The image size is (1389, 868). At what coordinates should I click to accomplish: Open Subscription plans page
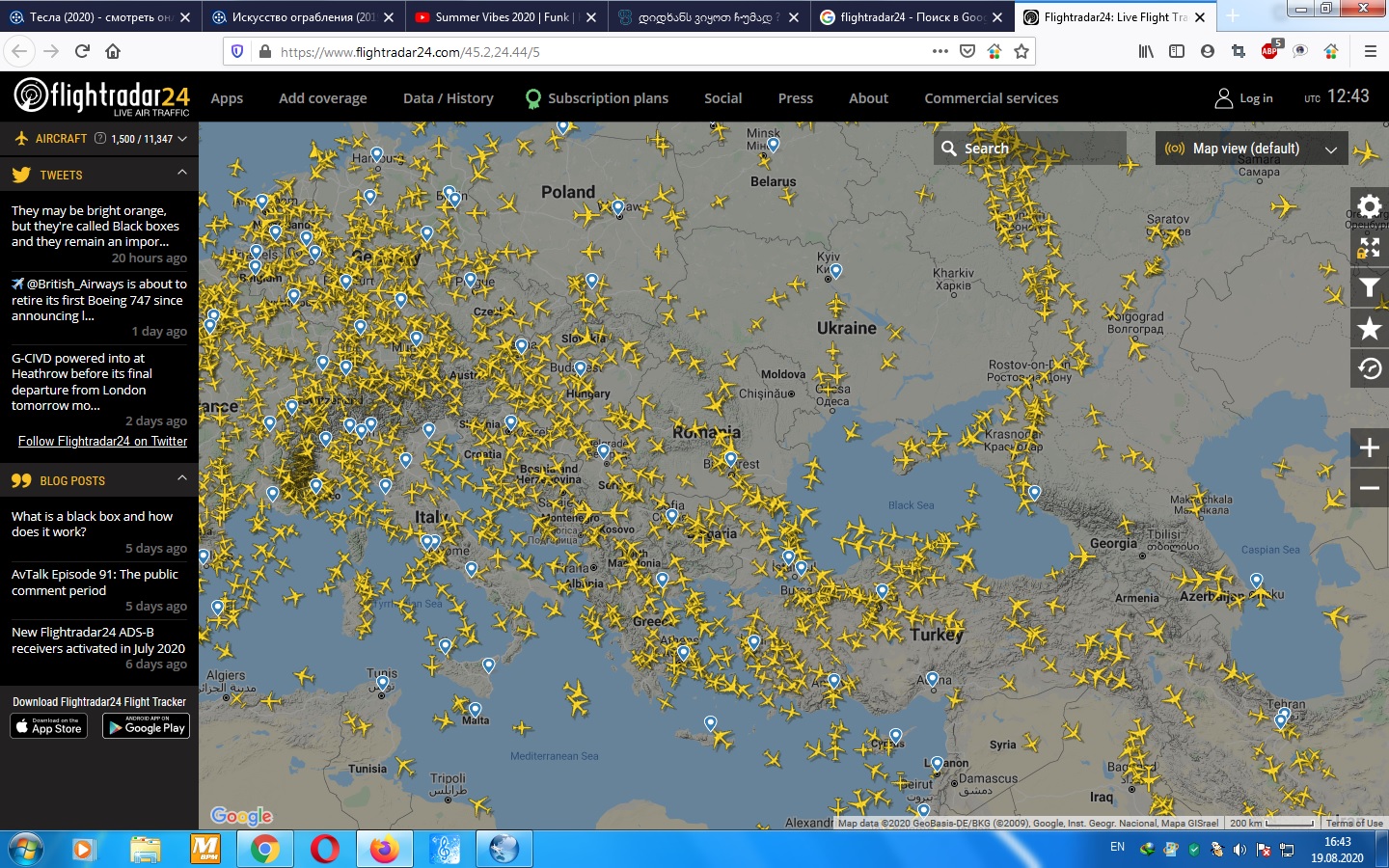tap(597, 98)
